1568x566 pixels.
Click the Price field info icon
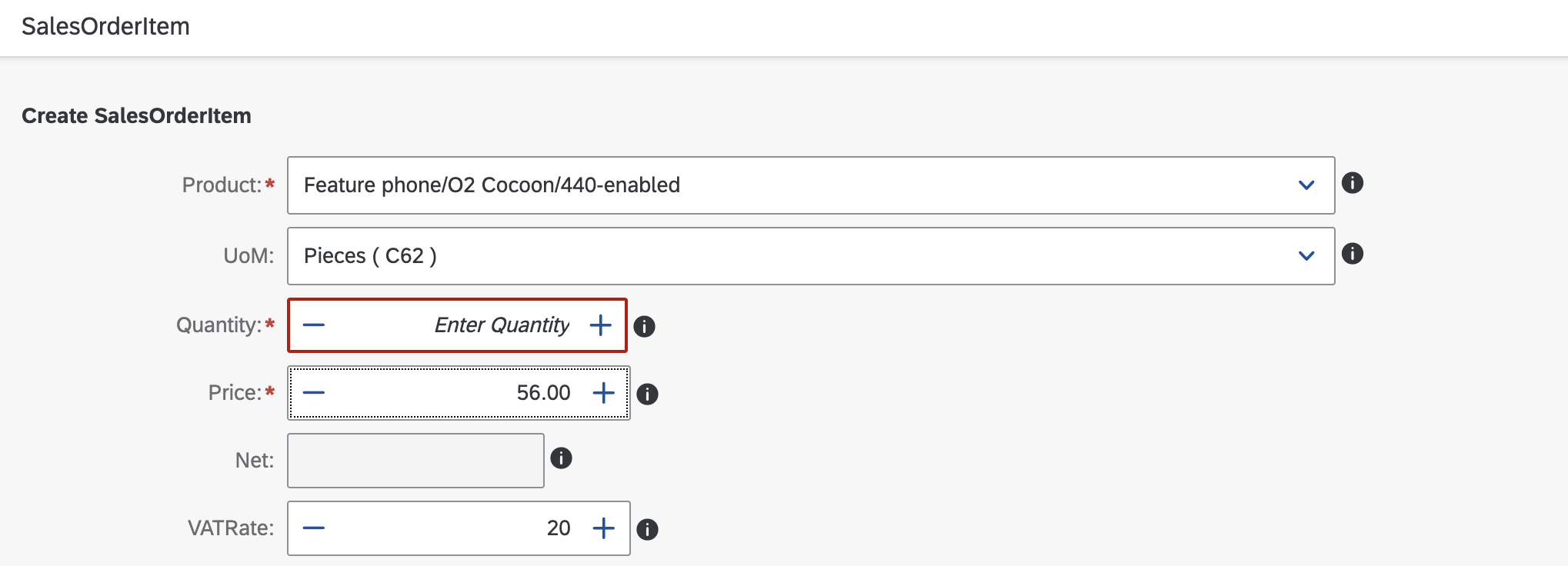tap(647, 394)
